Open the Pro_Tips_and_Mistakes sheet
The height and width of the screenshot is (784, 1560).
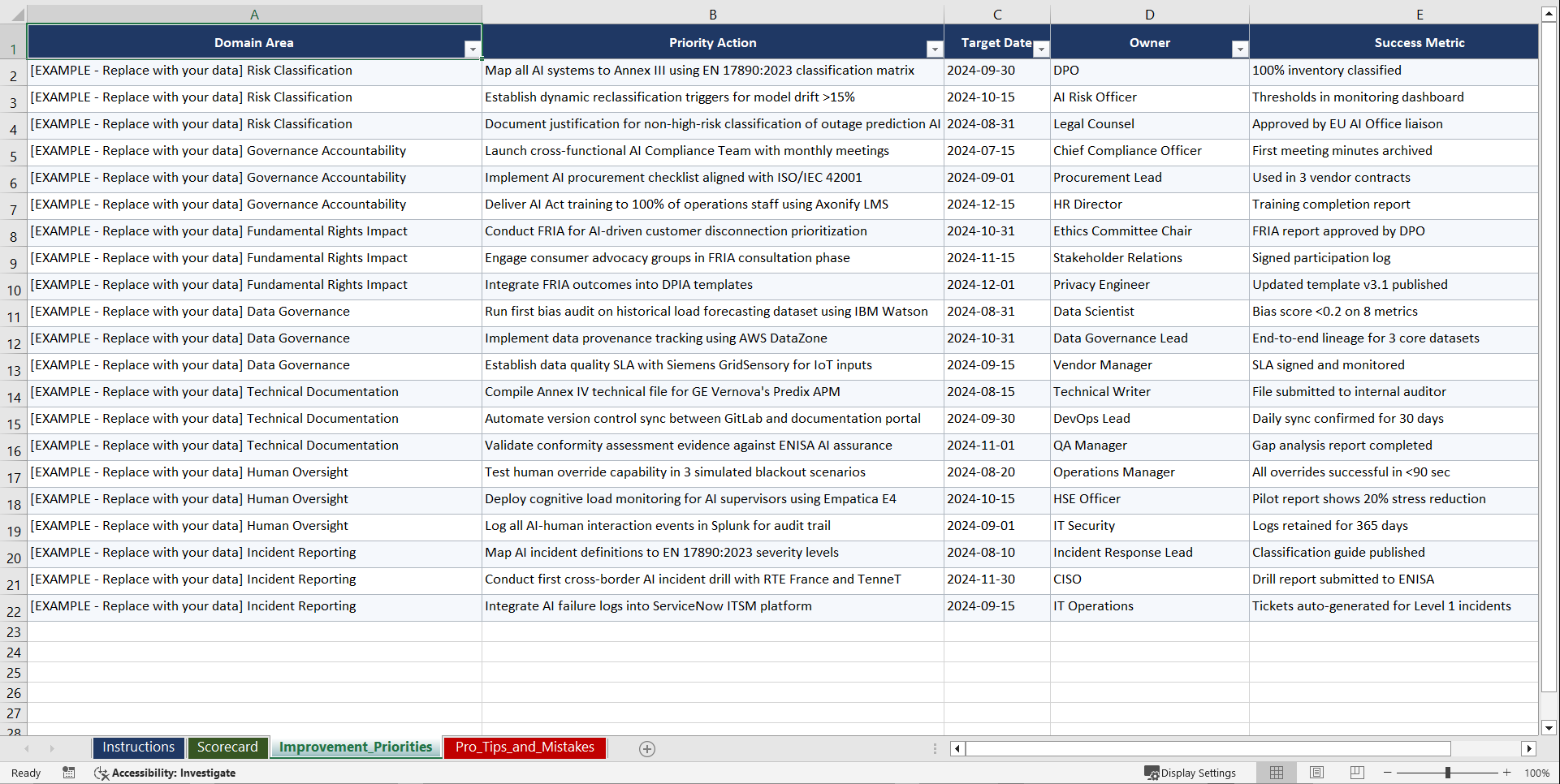(x=525, y=747)
